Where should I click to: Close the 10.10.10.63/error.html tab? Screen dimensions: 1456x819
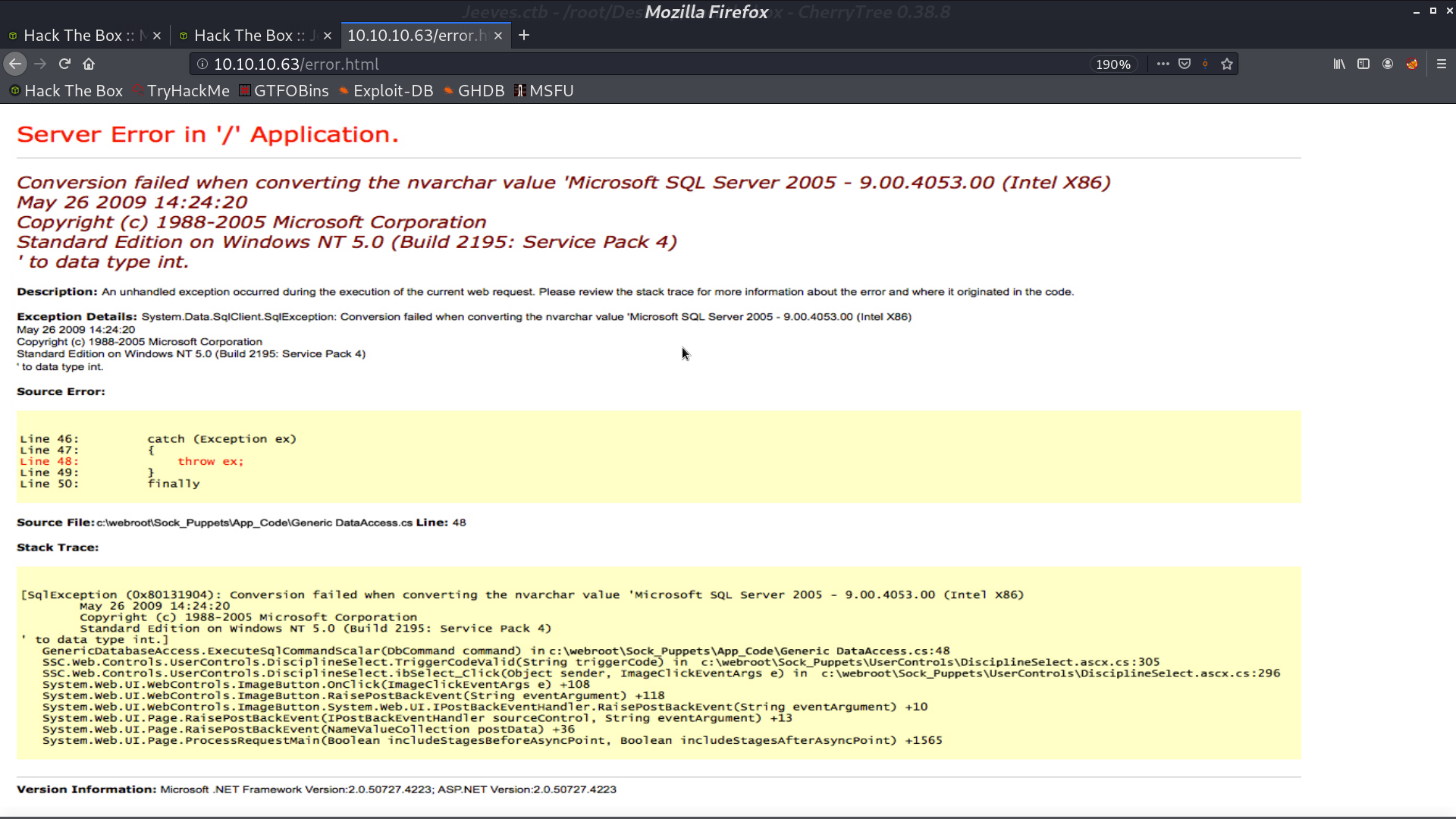point(498,36)
